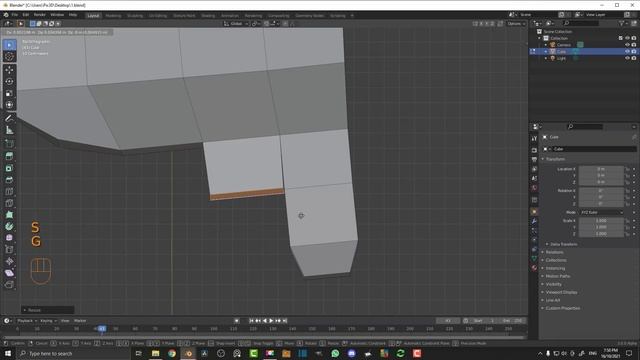Toggle render visibility of Cube
This screenshot has width=640, height=360.
tap(634, 51)
